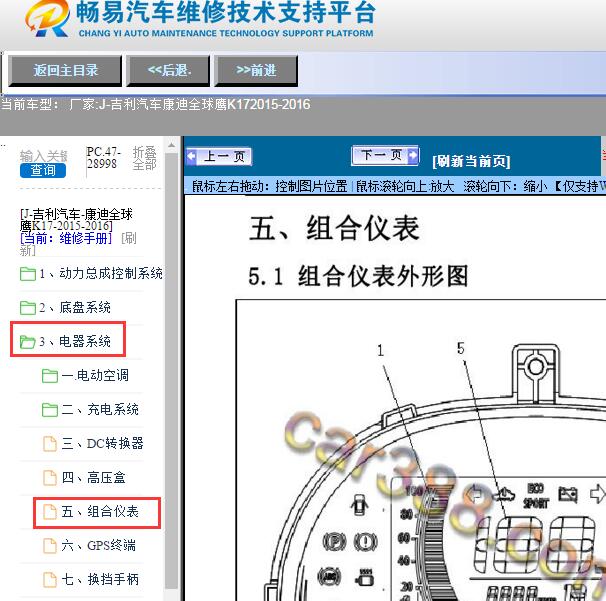606x601 pixels.
Task: Click the page icon beside 换挡手柄
Action: pyautogui.click(x=49, y=579)
